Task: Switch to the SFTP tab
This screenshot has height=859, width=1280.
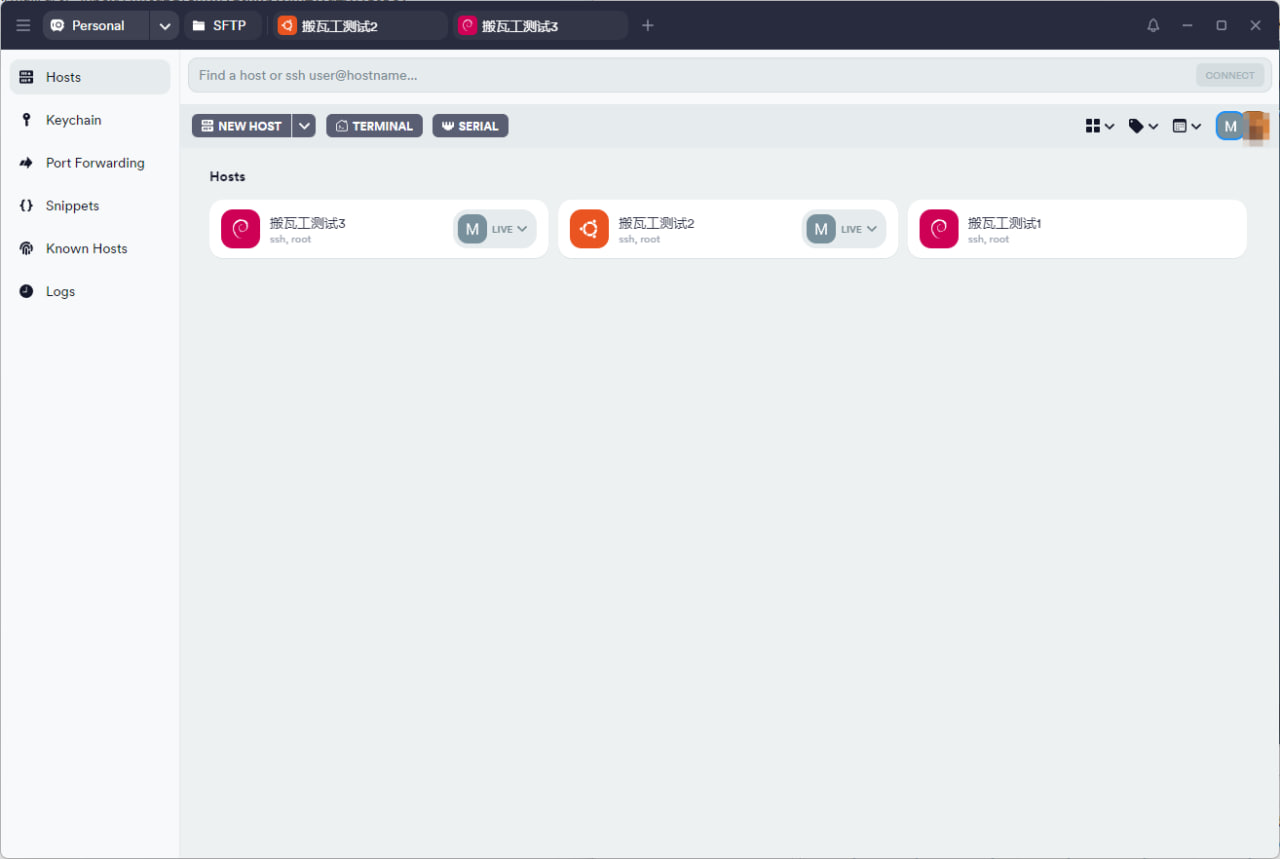Action: click(221, 26)
